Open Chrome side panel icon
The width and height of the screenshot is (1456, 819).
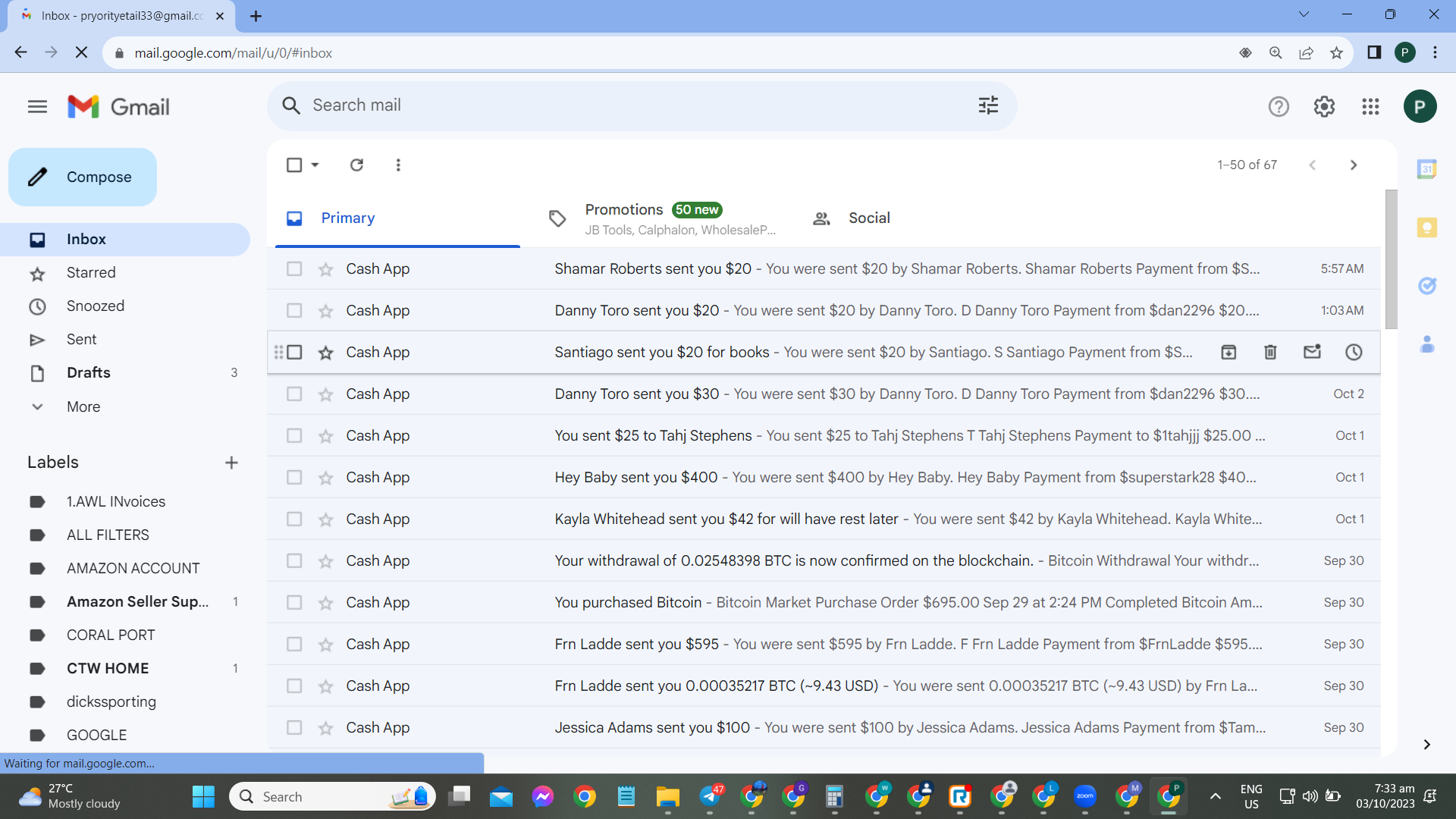coord(1373,52)
